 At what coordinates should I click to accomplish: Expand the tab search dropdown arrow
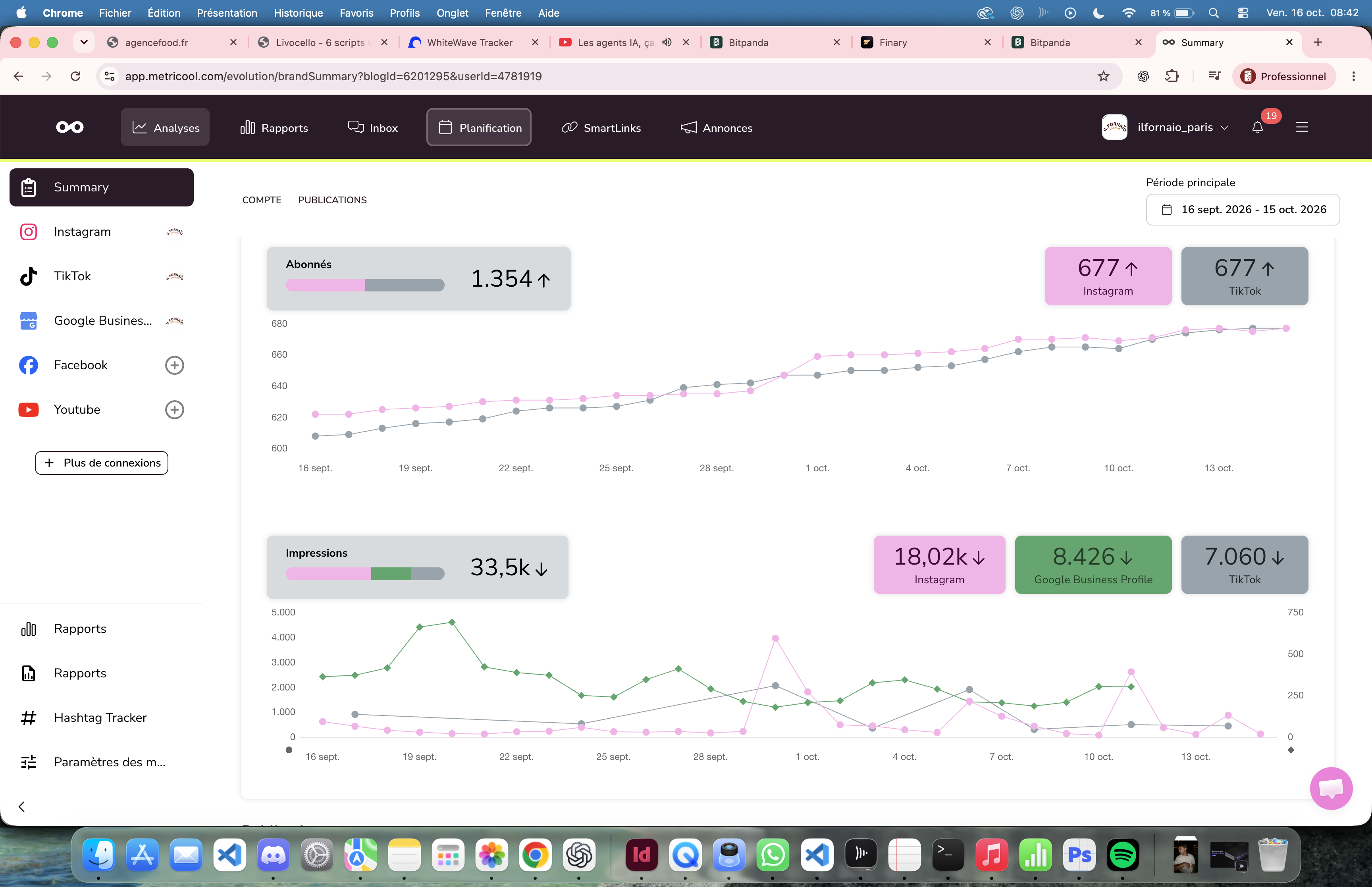[x=84, y=42]
